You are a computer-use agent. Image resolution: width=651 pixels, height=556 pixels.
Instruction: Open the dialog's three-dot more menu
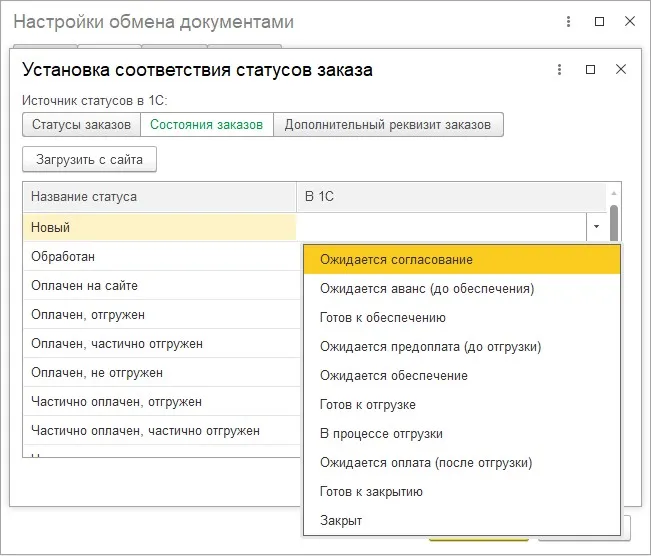(559, 69)
